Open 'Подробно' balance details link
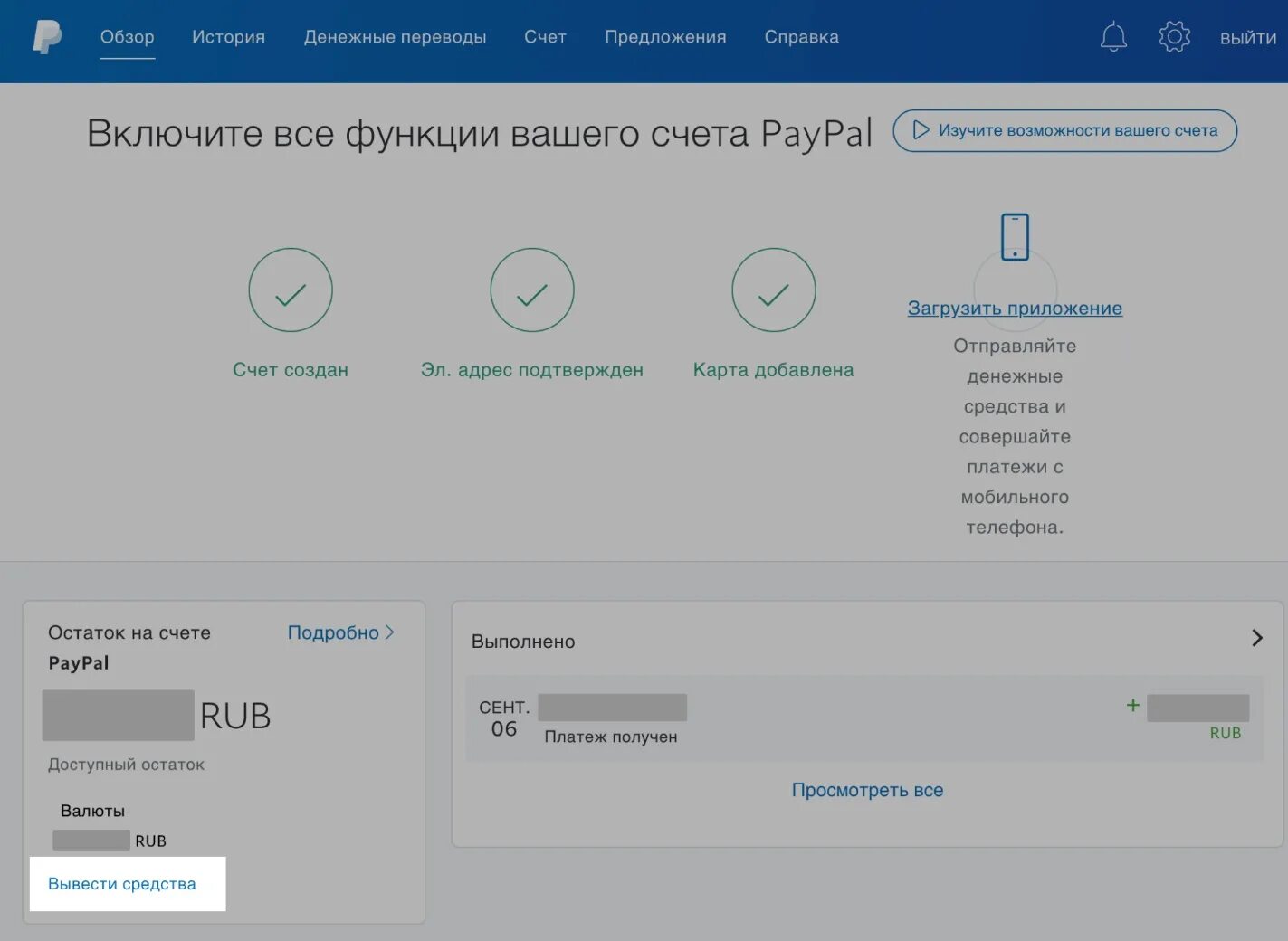 pyautogui.click(x=340, y=632)
